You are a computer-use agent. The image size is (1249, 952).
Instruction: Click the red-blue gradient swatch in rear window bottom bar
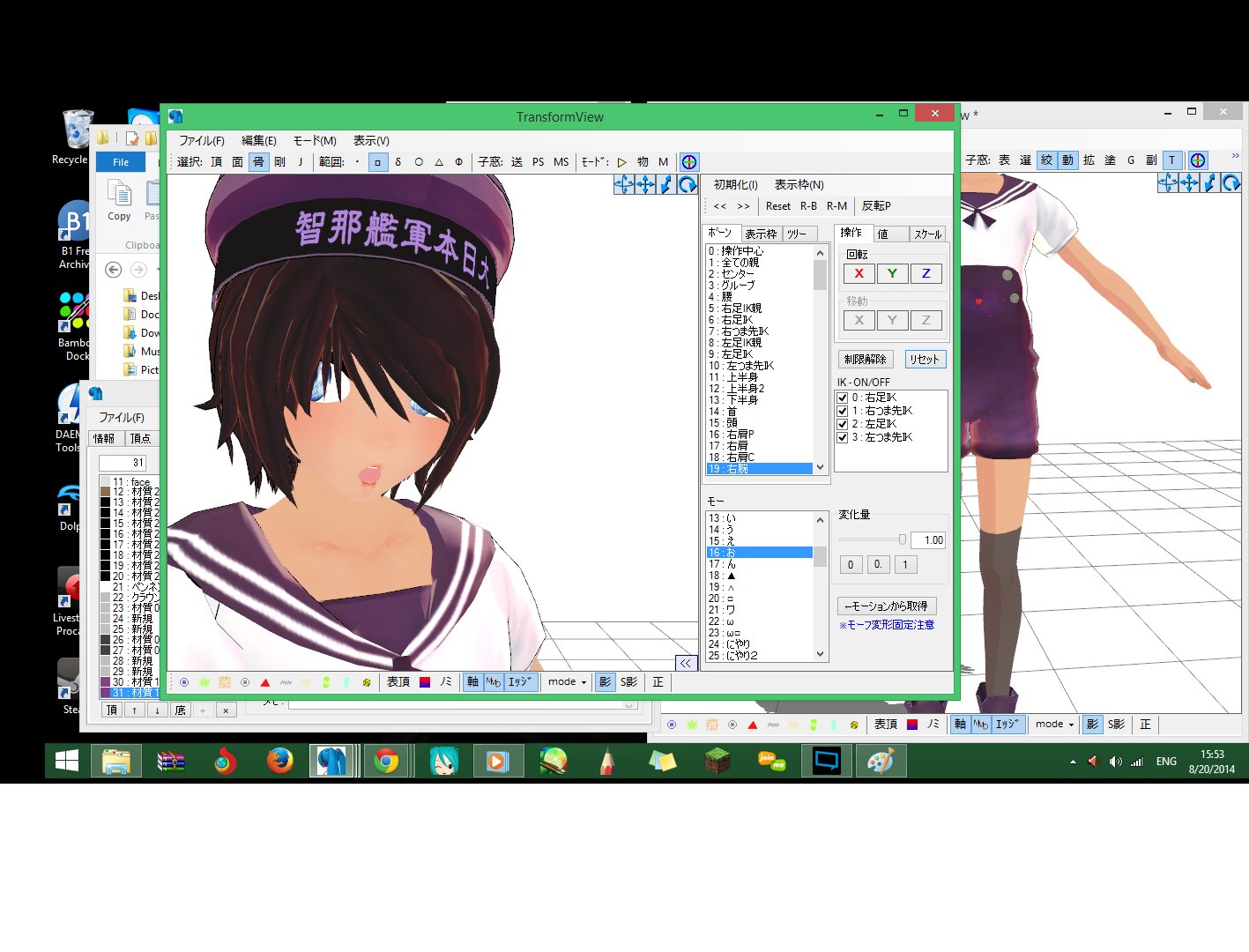click(x=912, y=725)
